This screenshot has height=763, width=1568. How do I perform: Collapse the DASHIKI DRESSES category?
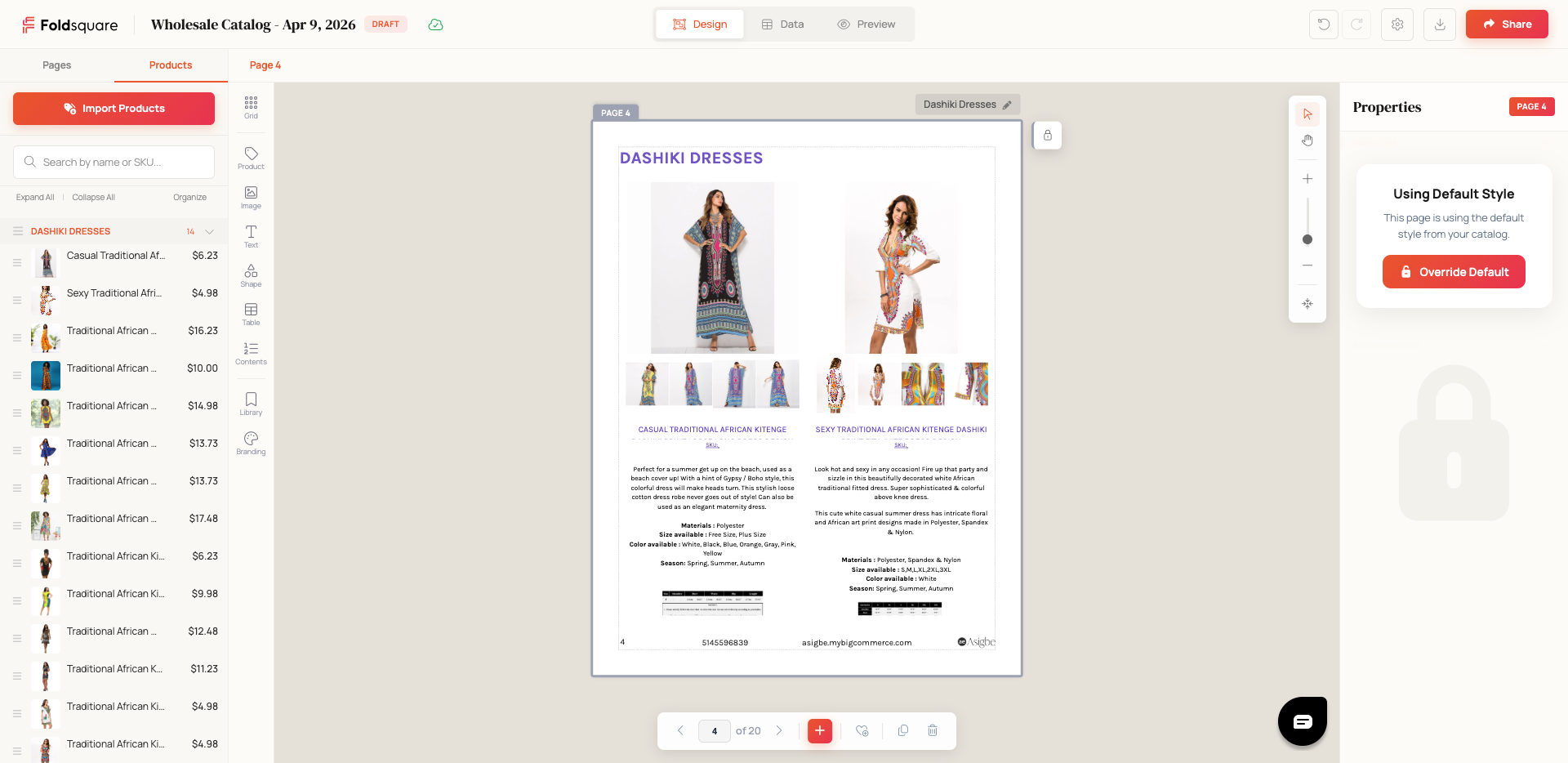210,231
